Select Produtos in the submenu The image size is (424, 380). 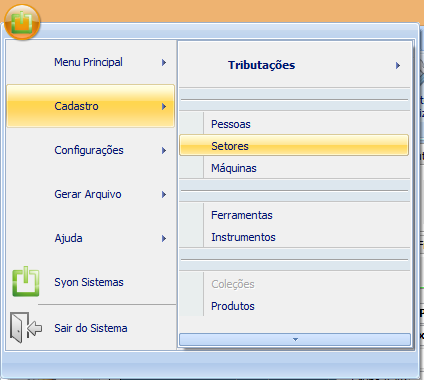coord(294,306)
